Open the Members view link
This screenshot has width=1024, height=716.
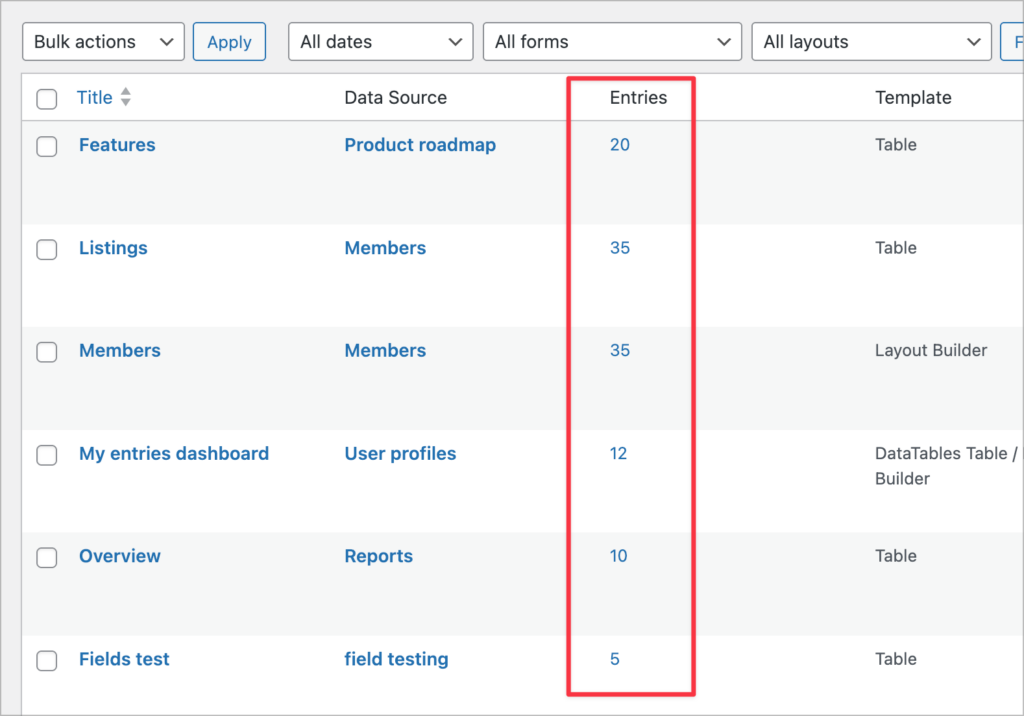click(119, 351)
